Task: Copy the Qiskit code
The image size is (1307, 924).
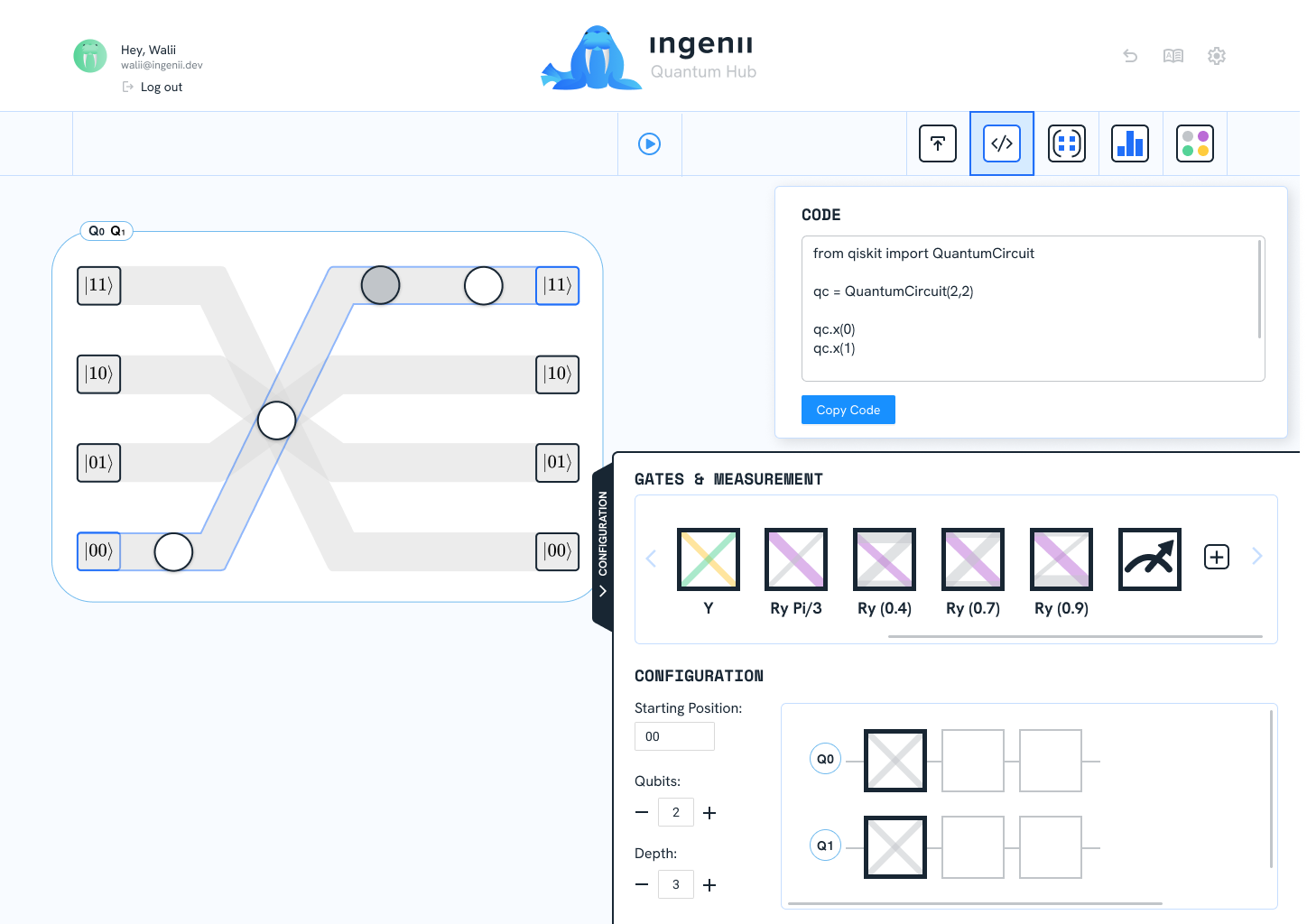Action: (x=848, y=410)
